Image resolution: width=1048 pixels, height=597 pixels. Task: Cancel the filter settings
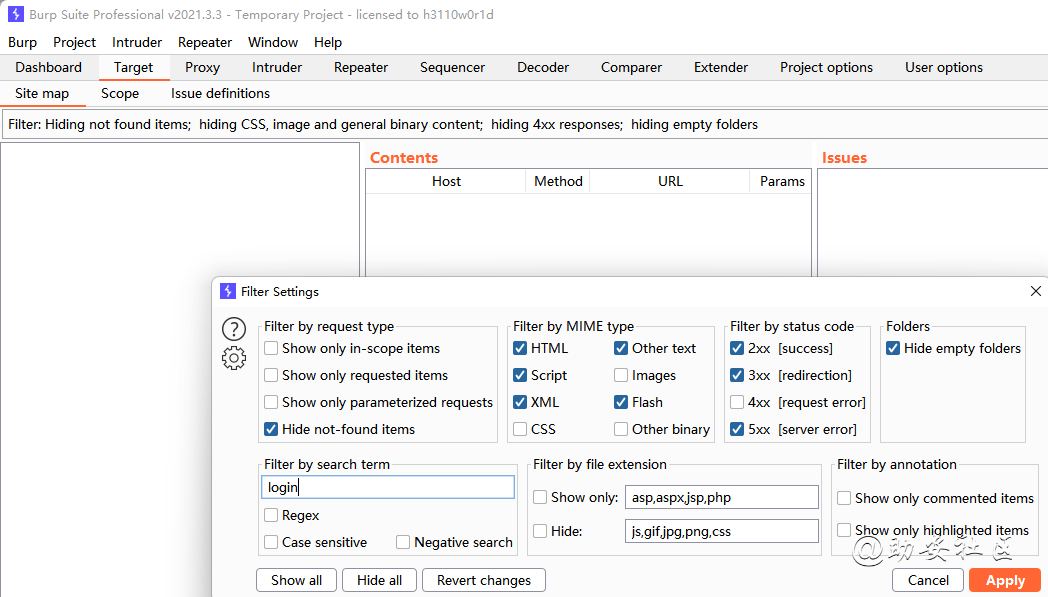pyautogui.click(x=928, y=580)
